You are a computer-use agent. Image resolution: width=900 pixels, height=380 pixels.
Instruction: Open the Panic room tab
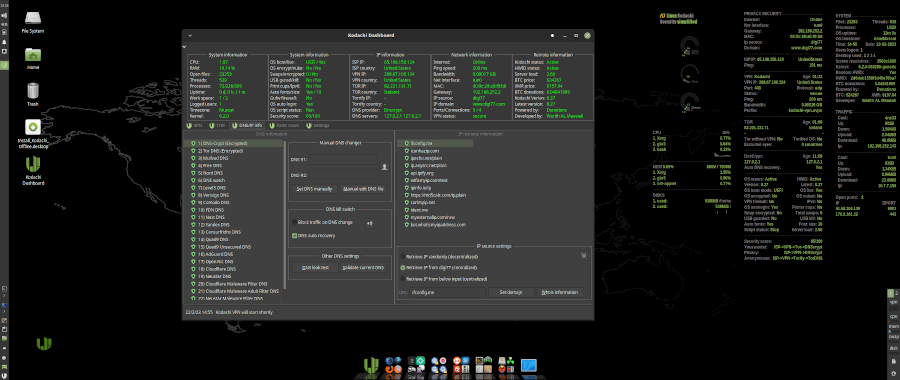[284, 125]
